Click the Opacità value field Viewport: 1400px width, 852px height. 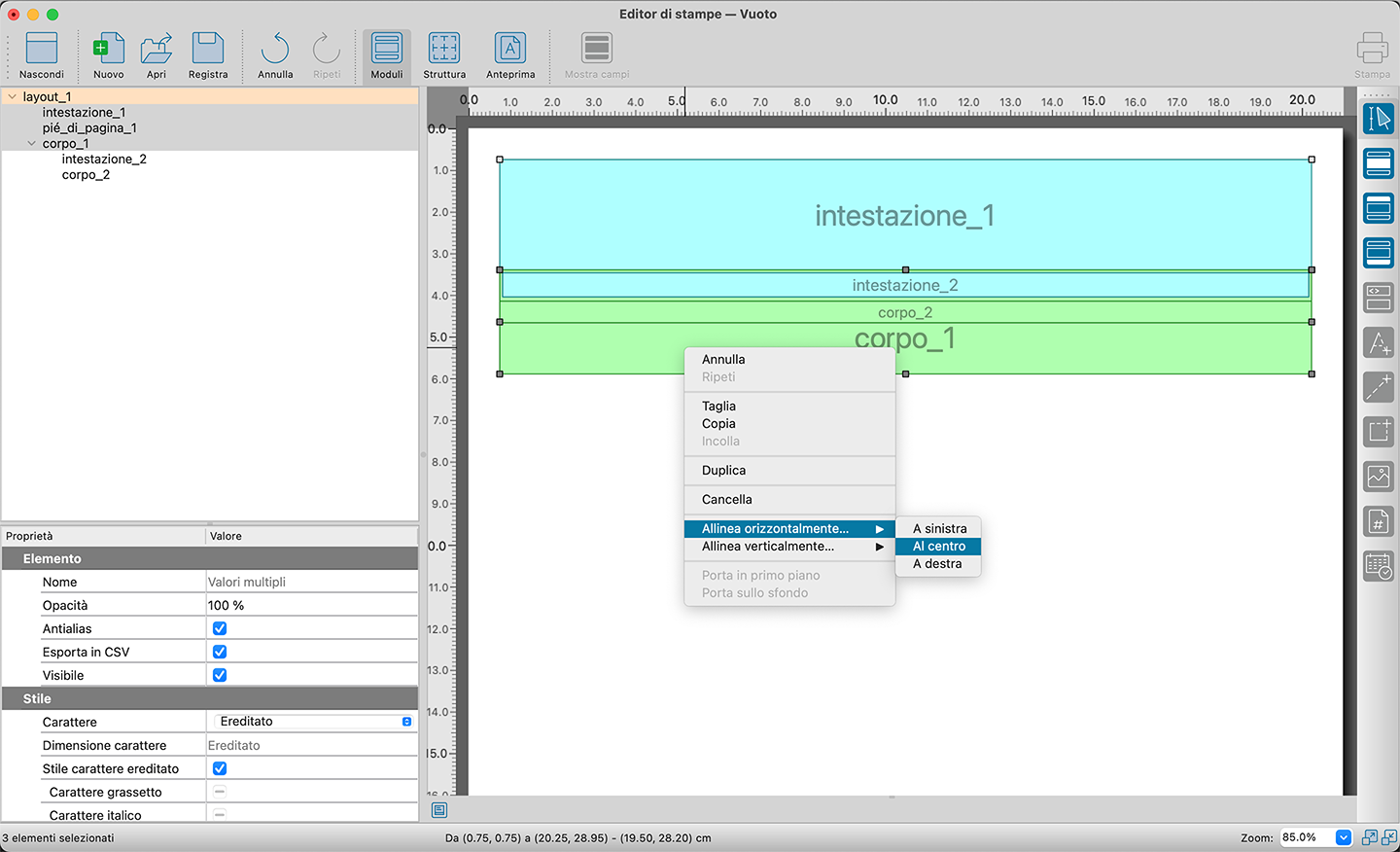[311, 606]
